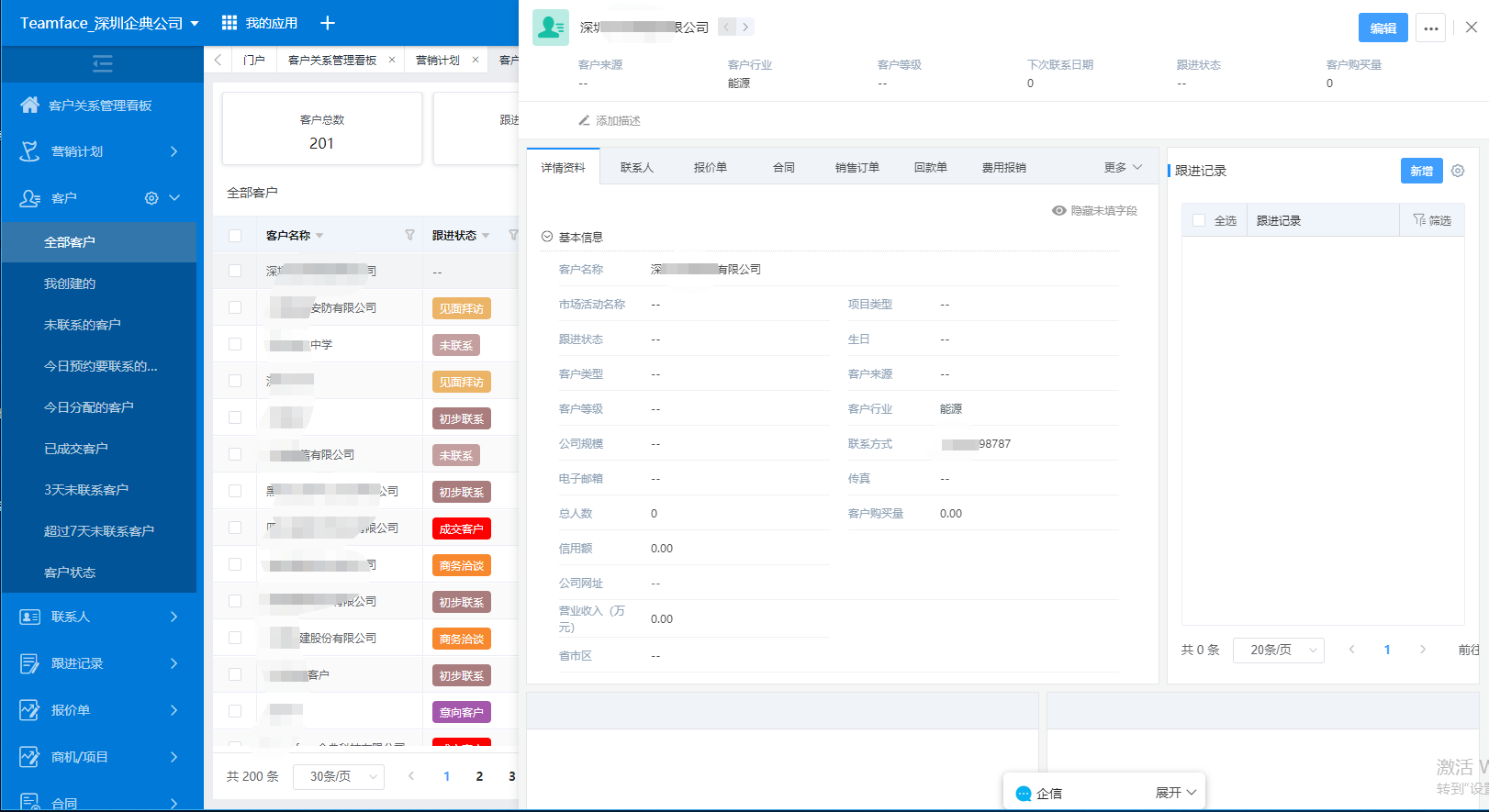
Task: Collapse the 客户 sidebar menu chevron
Action: coord(174,198)
